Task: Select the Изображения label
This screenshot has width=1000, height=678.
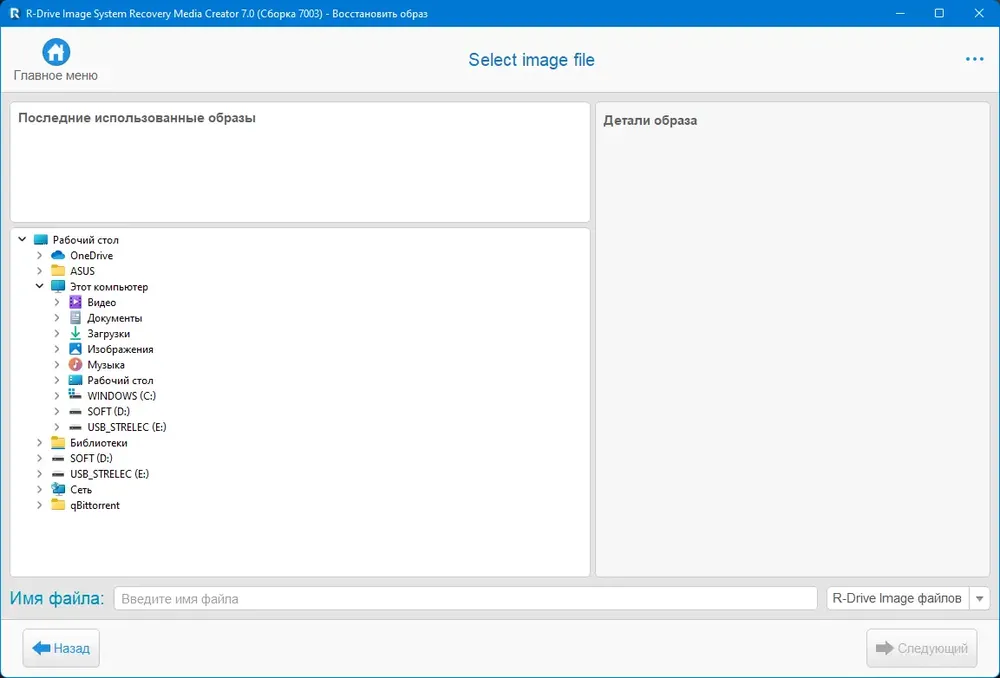Action: [x=121, y=349]
